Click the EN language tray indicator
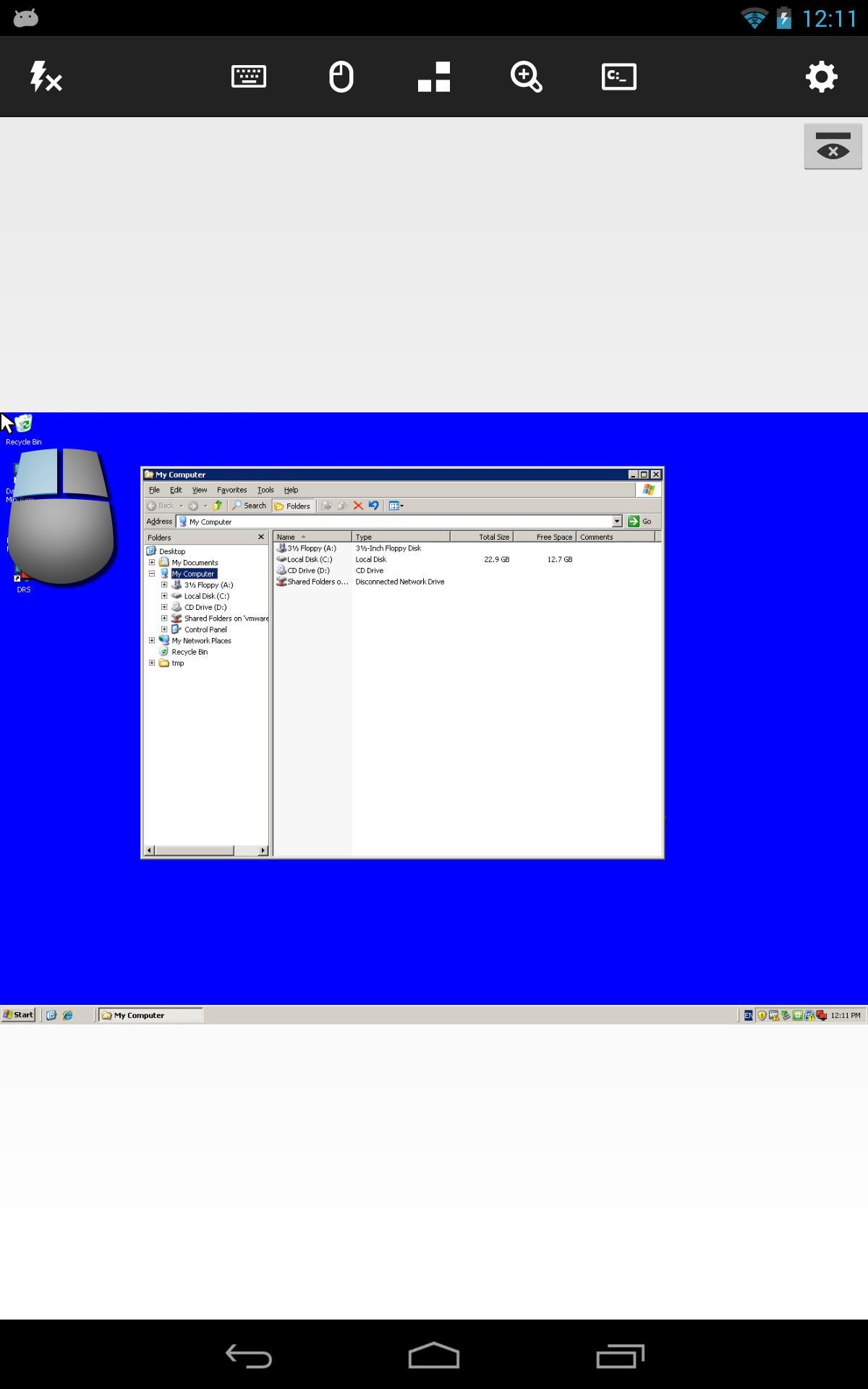Screen dimensions: 868x1389 pos(748,1015)
